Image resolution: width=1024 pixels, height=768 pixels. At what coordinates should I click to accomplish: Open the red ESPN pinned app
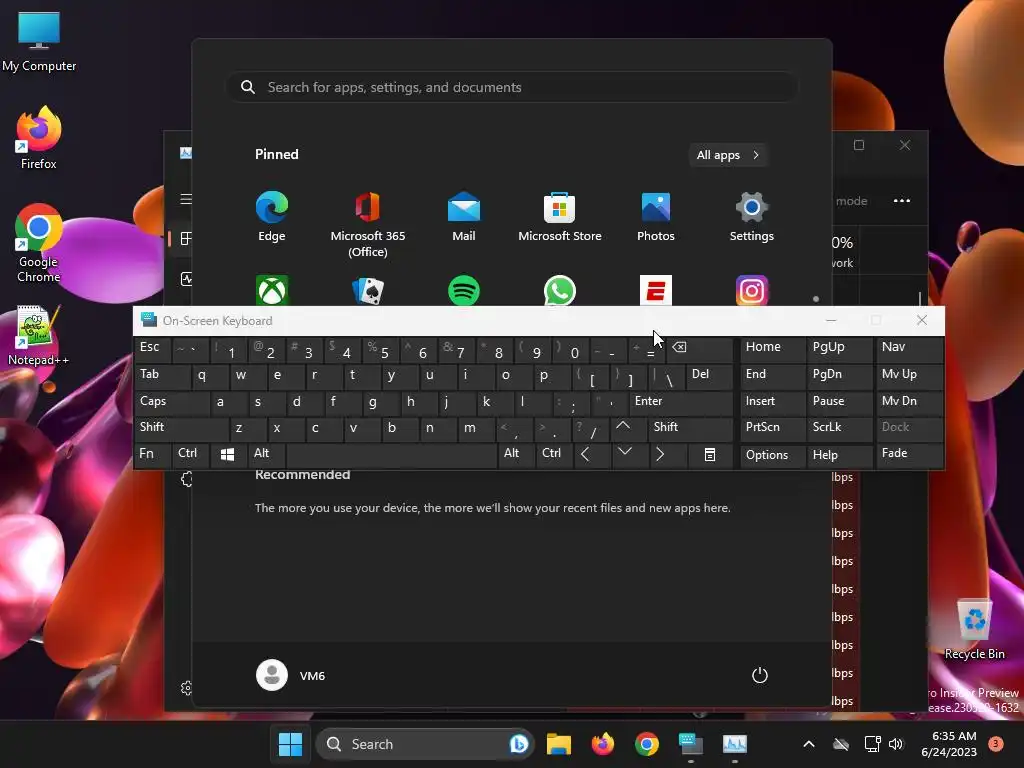click(656, 291)
